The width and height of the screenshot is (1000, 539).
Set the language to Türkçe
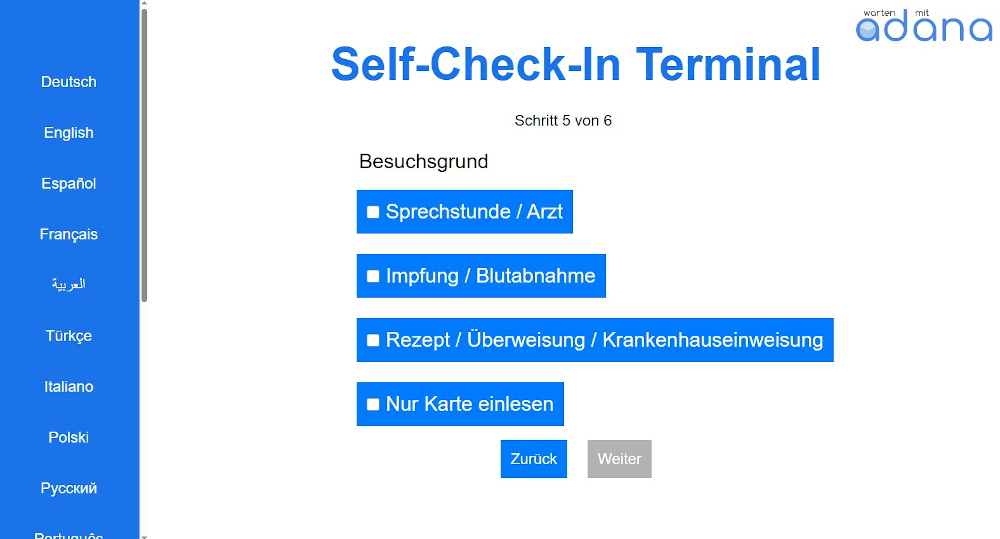69,336
